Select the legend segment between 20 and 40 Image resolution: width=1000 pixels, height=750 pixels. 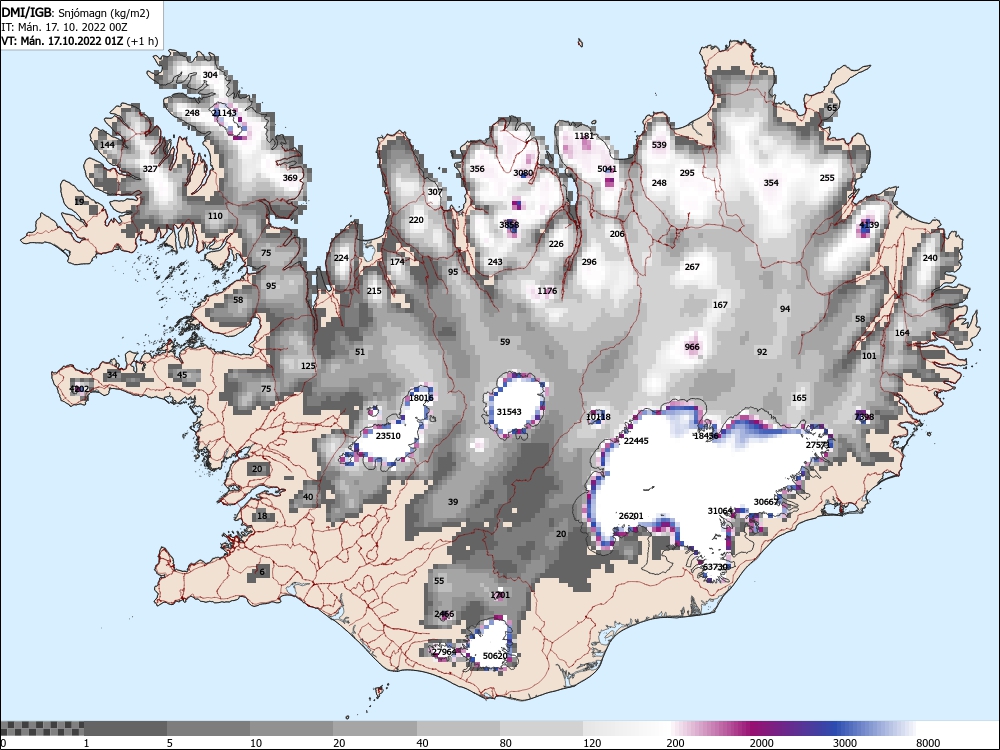tap(375, 728)
